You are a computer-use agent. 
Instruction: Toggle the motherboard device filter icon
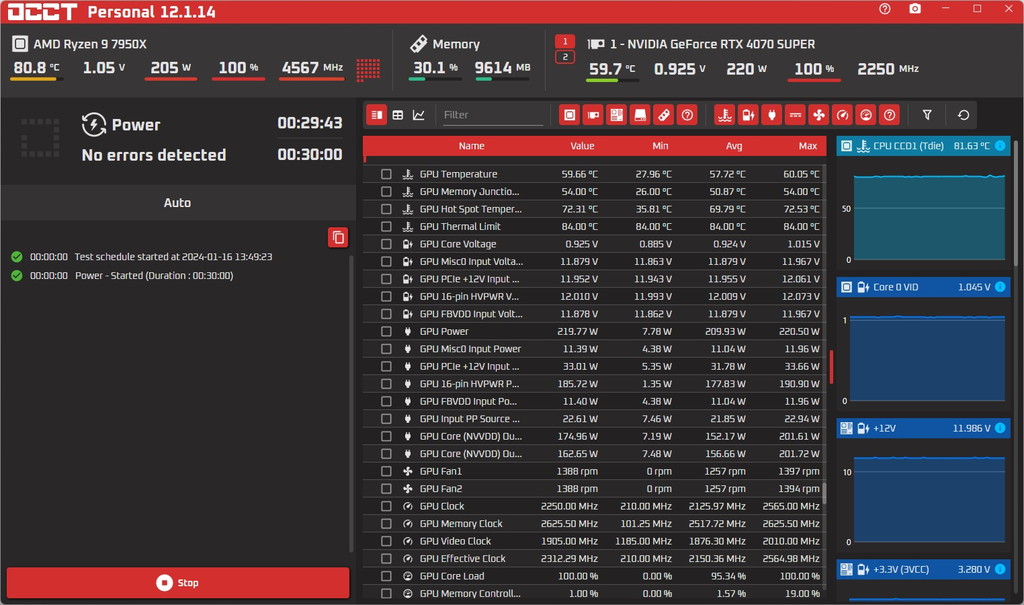[x=616, y=115]
